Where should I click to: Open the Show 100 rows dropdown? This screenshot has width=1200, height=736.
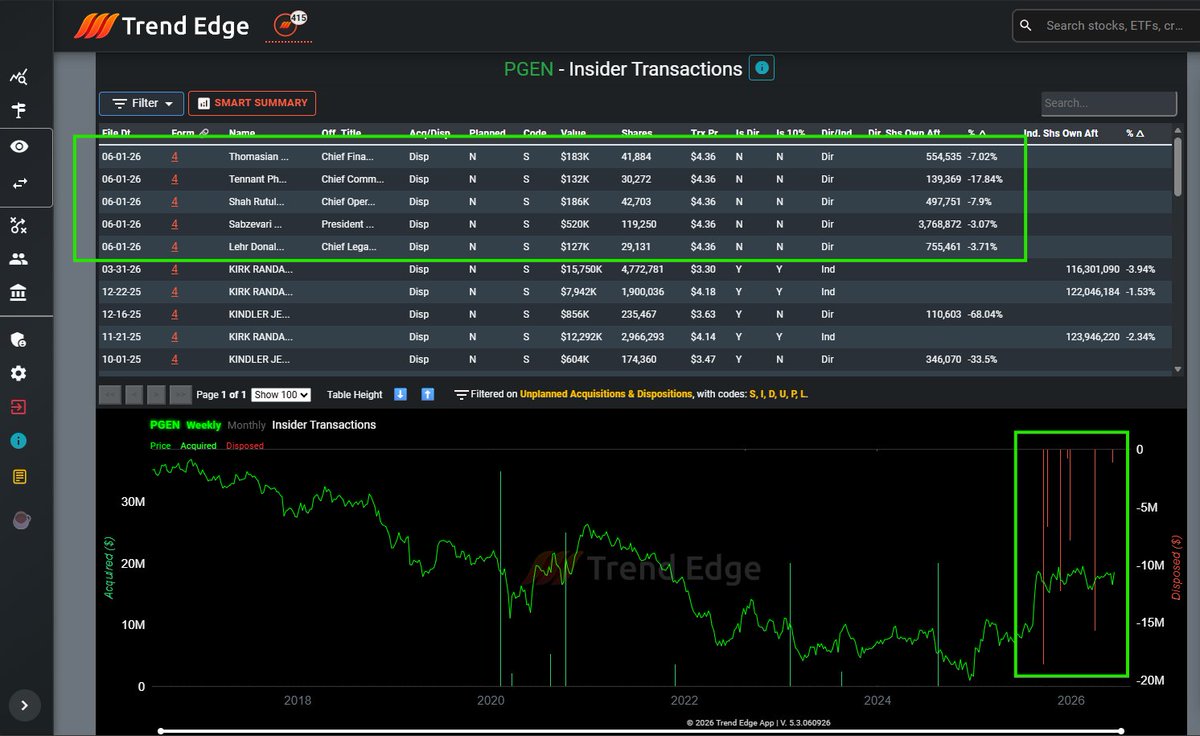pyautogui.click(x=281, y=394)
